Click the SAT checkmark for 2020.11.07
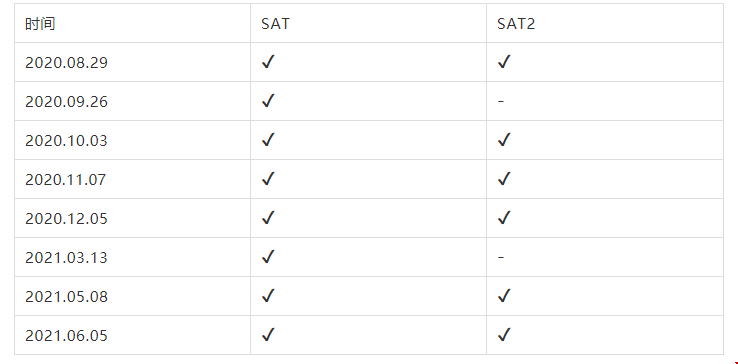Viewport: 738px width, 364px height. (268, 179)
